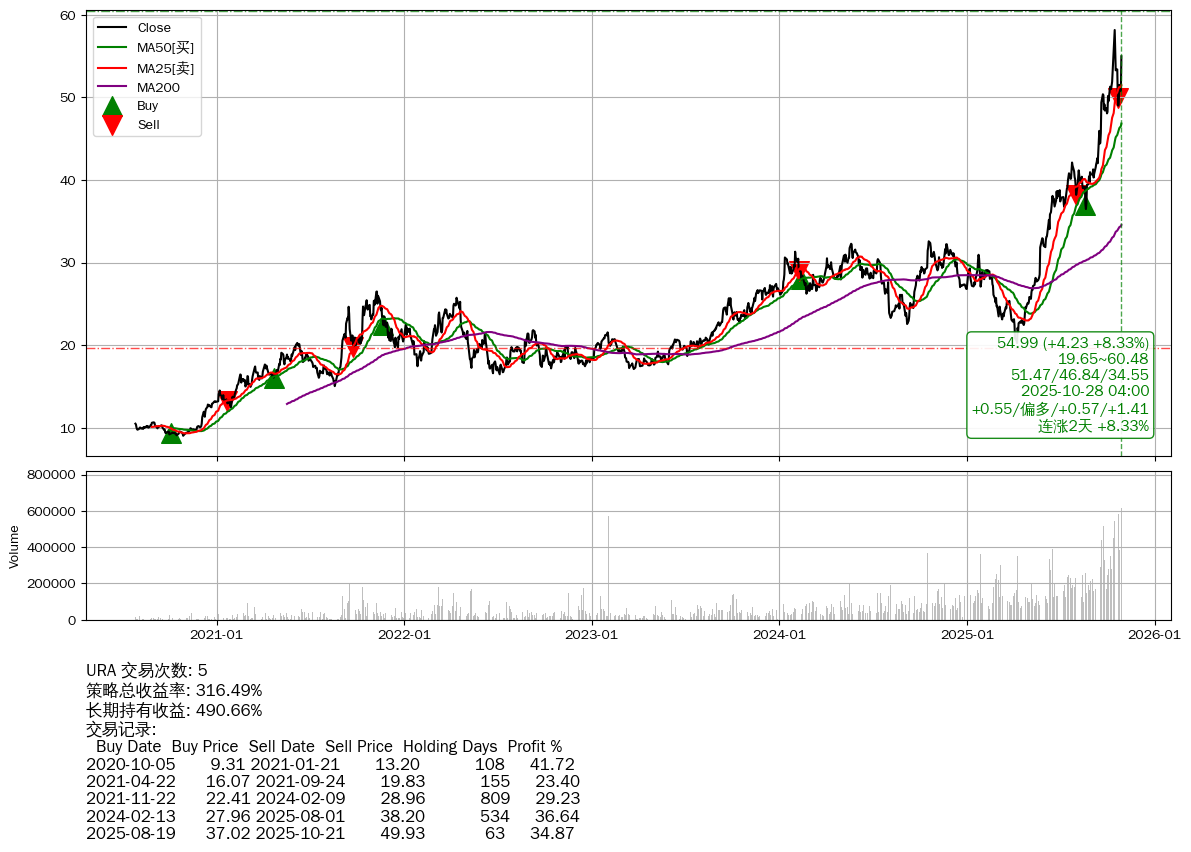This screenshot has height=852, width=1191.
Task: Click the MA50[买] legend entry
Action: coord(165,47)
